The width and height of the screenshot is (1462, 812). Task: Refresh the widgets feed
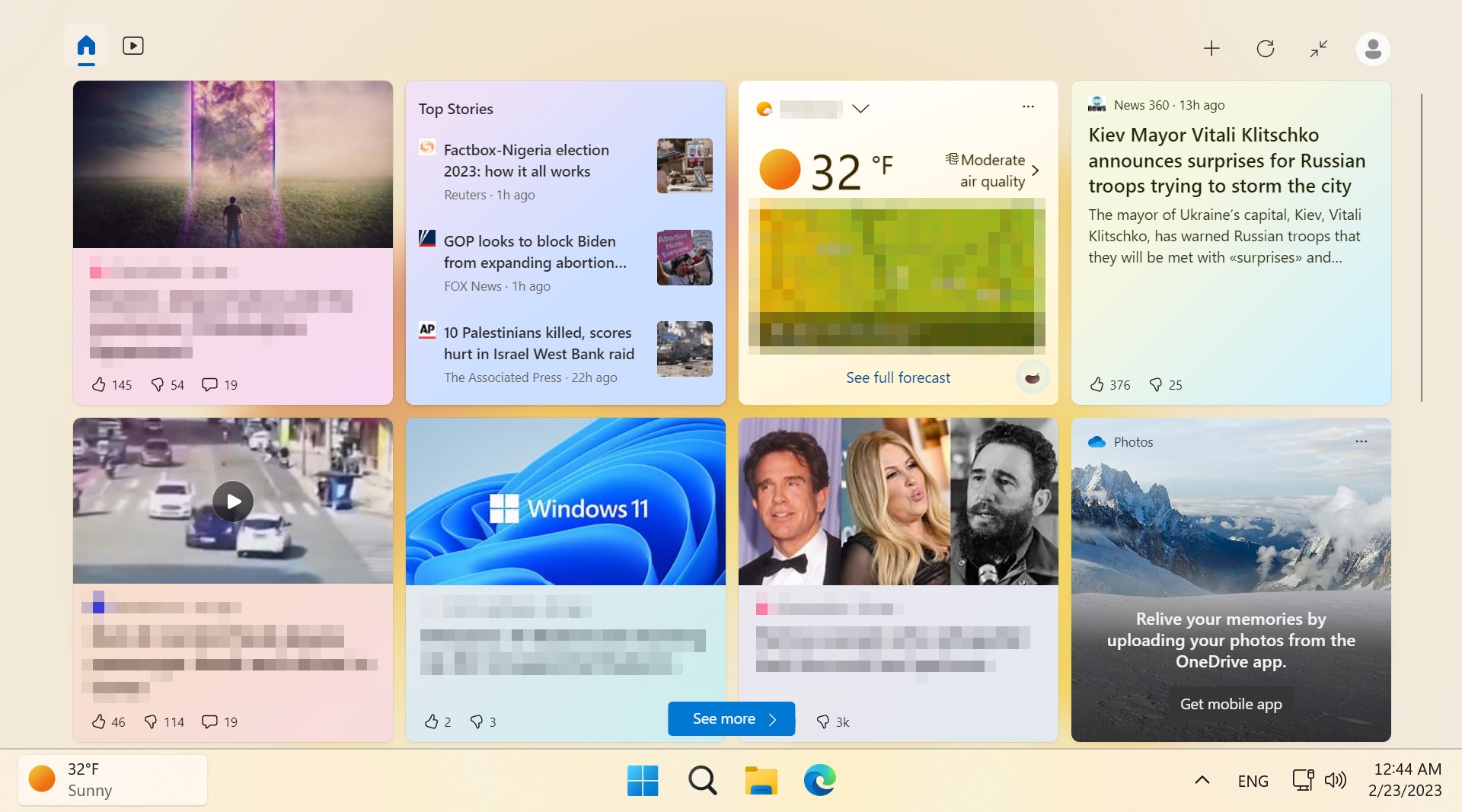point(1266,49)
